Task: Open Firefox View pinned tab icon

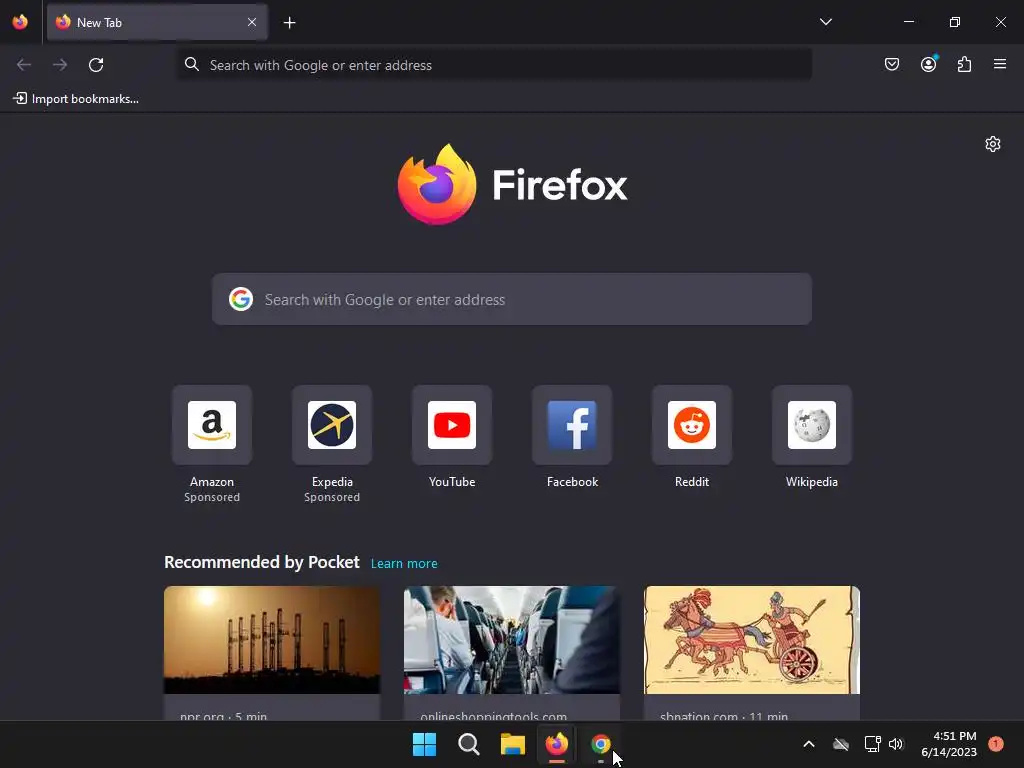Action: (x=20, y=22)
